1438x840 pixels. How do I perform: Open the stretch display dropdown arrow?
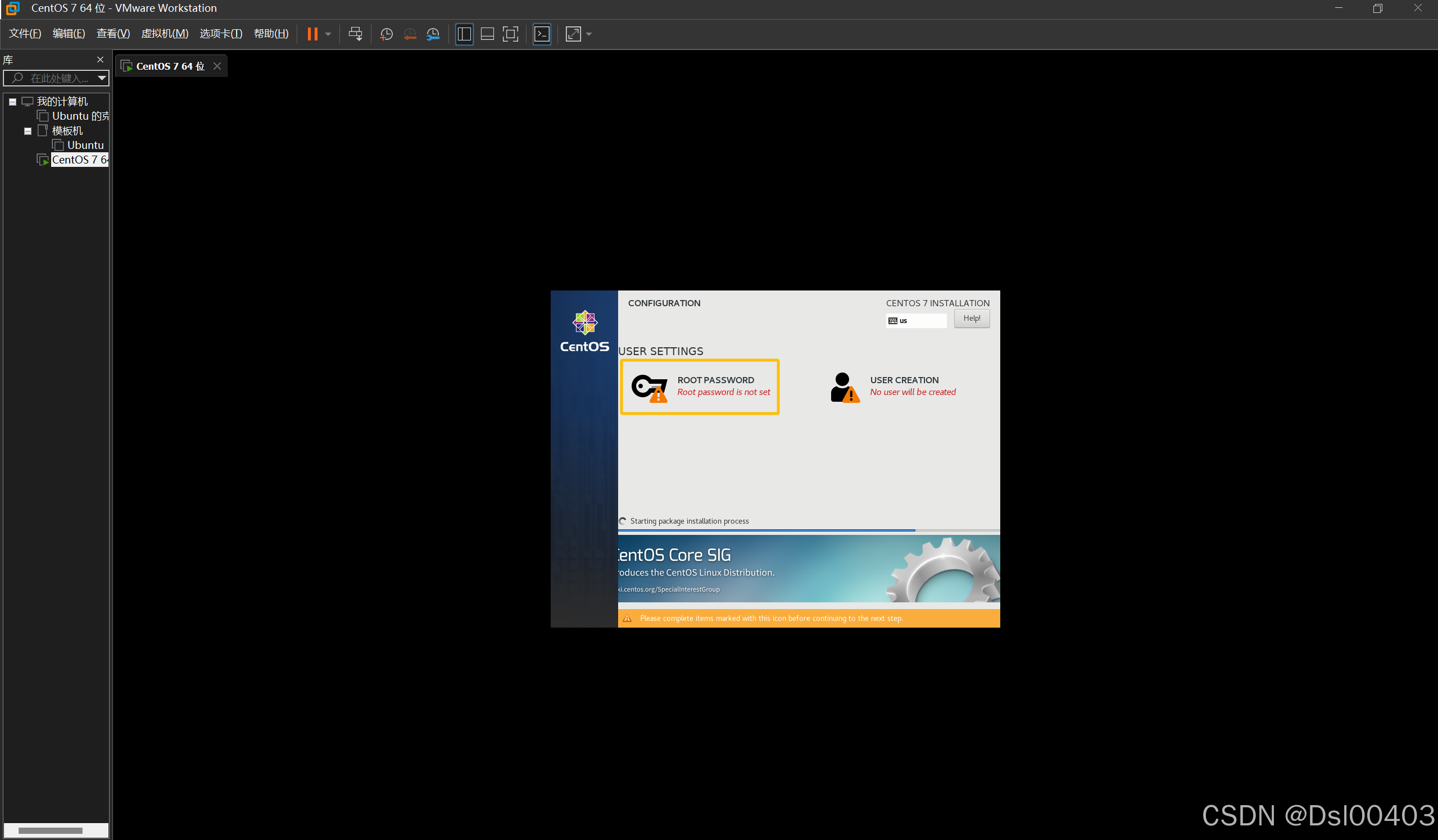click(x=589, y=34)
